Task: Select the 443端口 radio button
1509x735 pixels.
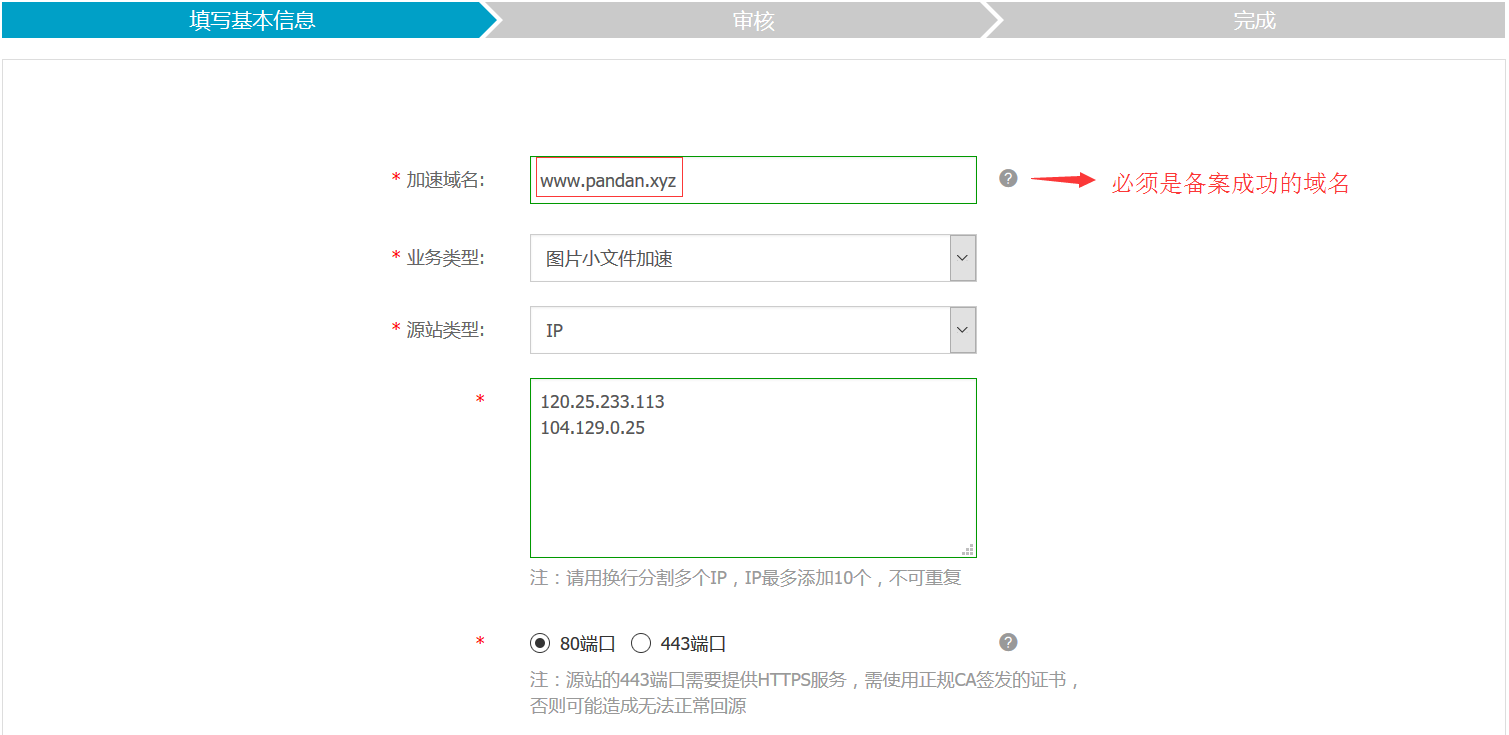Action: 641,643
